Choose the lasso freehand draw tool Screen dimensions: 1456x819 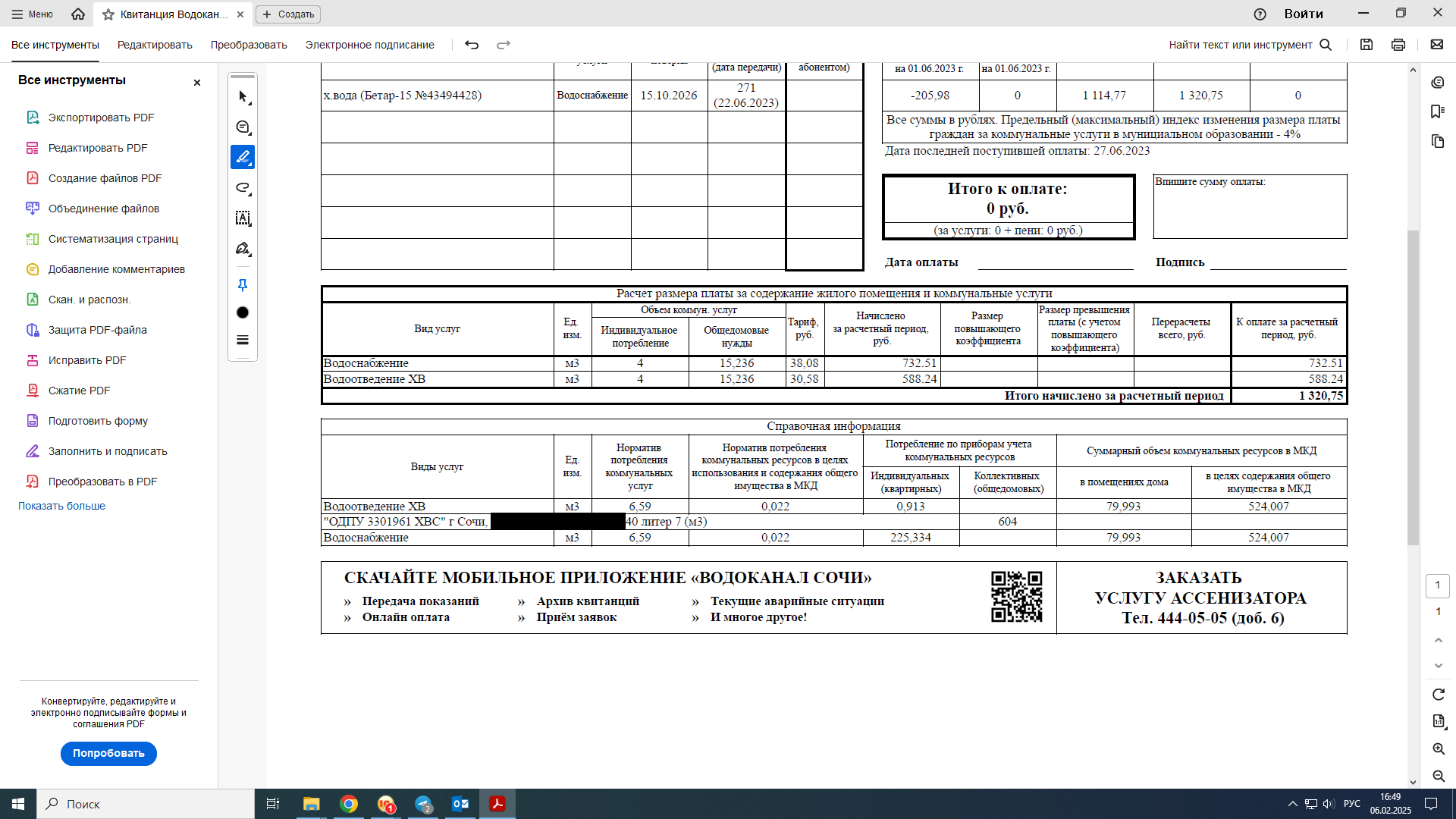[x=243, y=188]
